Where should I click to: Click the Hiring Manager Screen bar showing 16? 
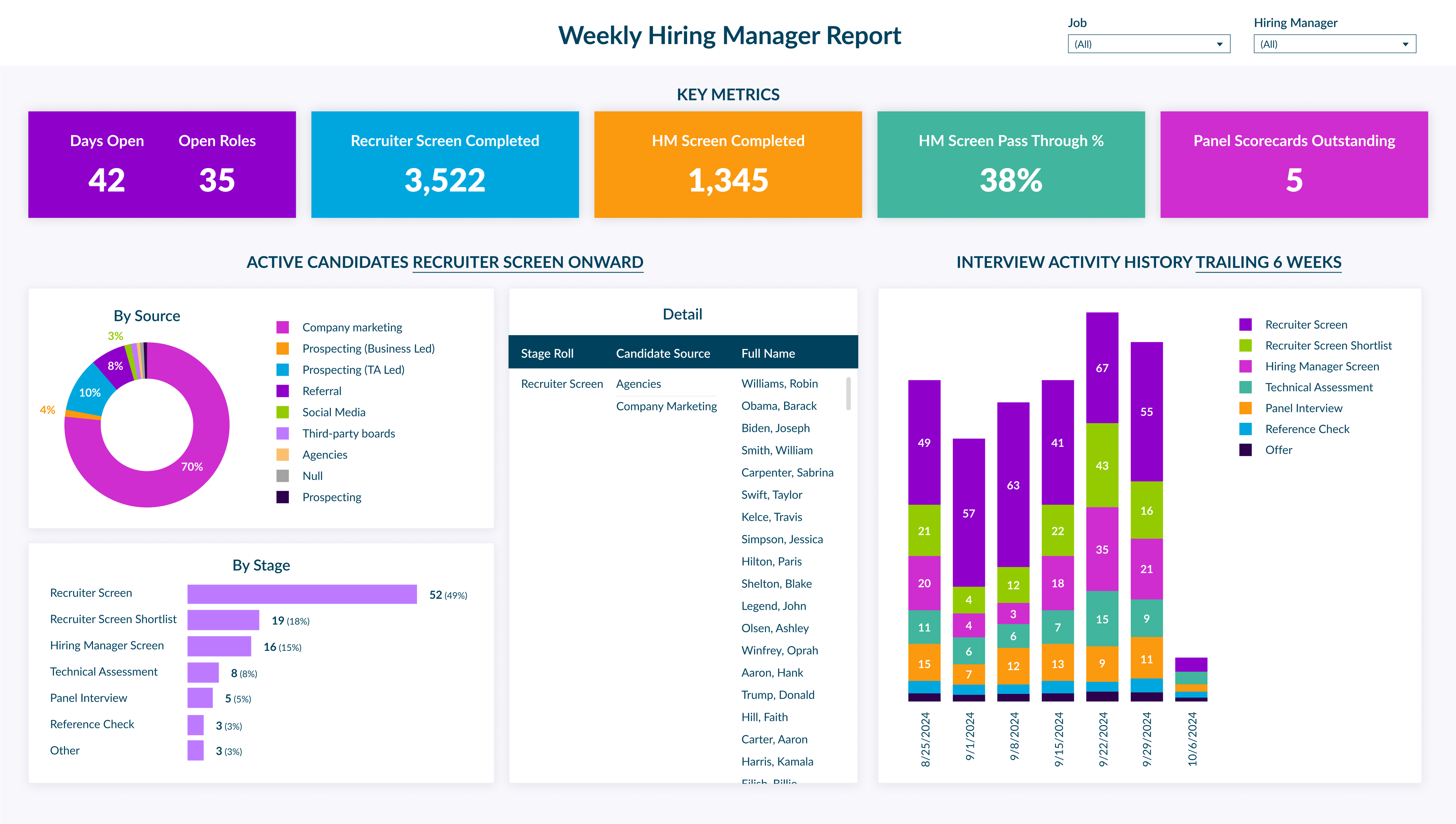(x=219, y=646)
